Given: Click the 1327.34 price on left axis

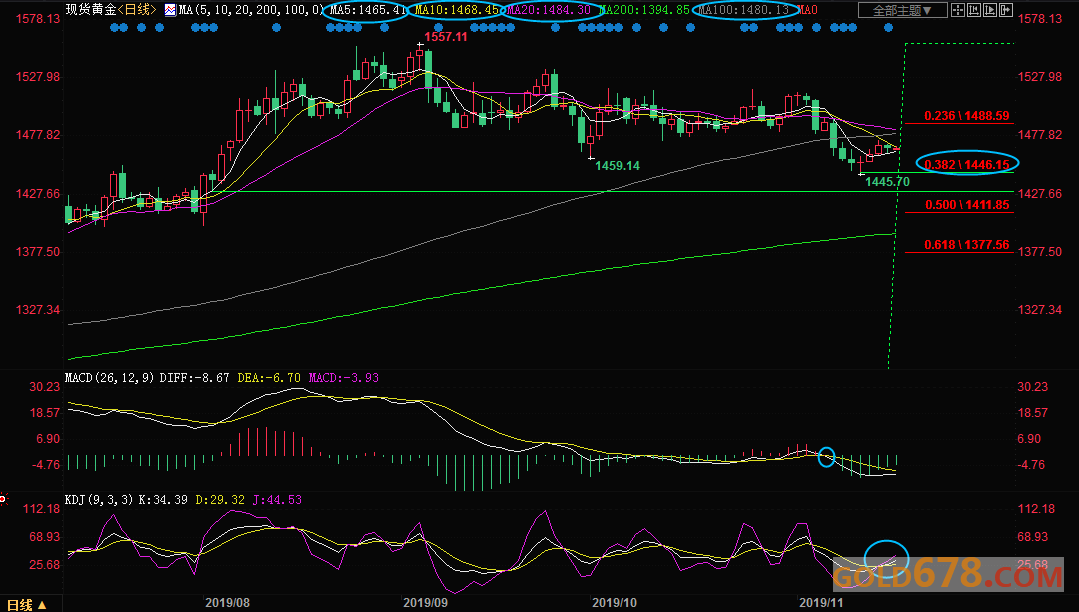Looking at the screenshot, I should (38, 310).
